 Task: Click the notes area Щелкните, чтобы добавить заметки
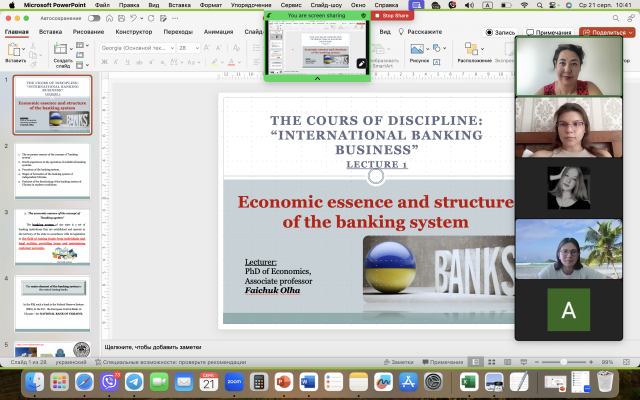pyautogui.click(x=153, y=347)
